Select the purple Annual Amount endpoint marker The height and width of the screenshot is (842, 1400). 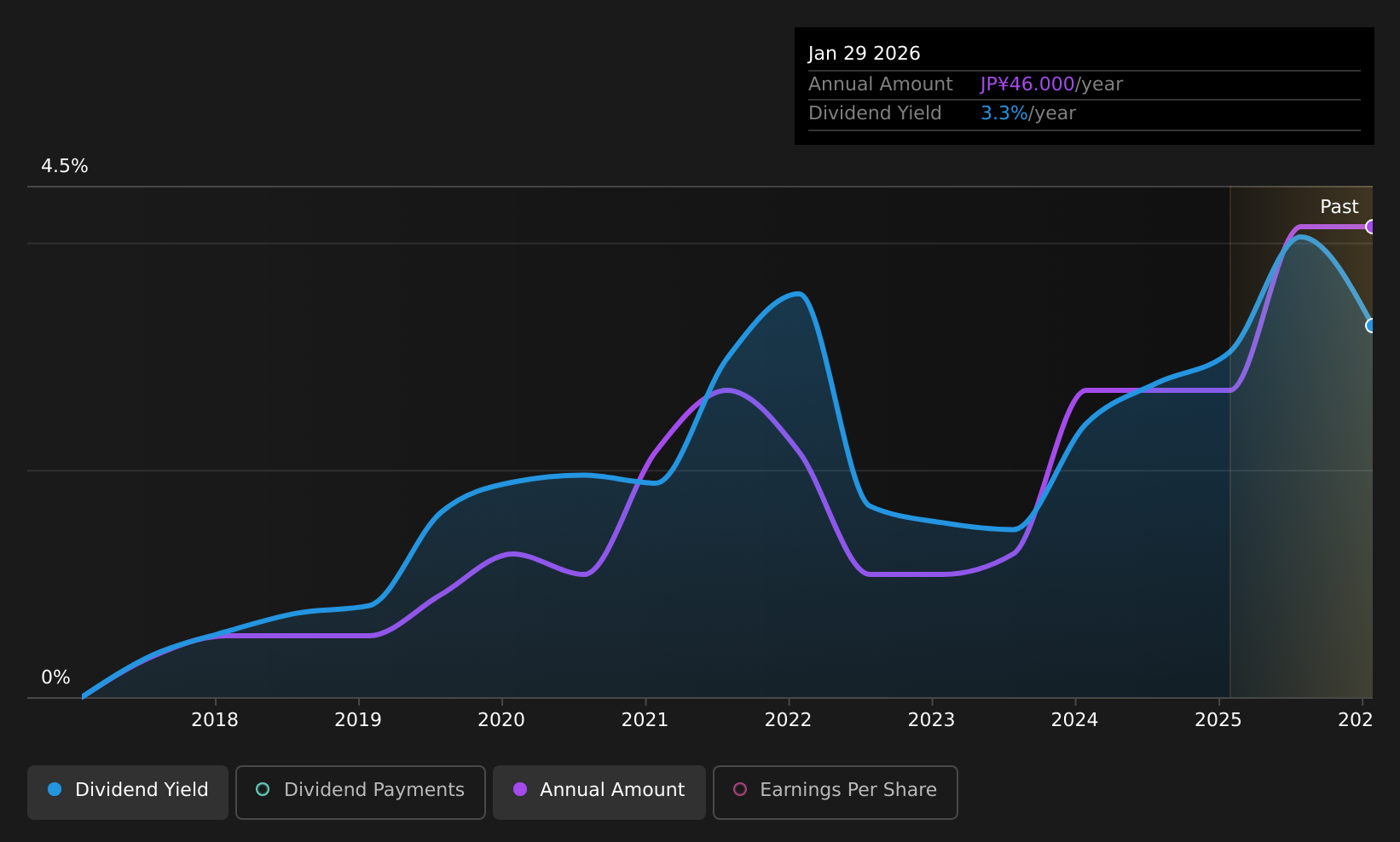1370,227
